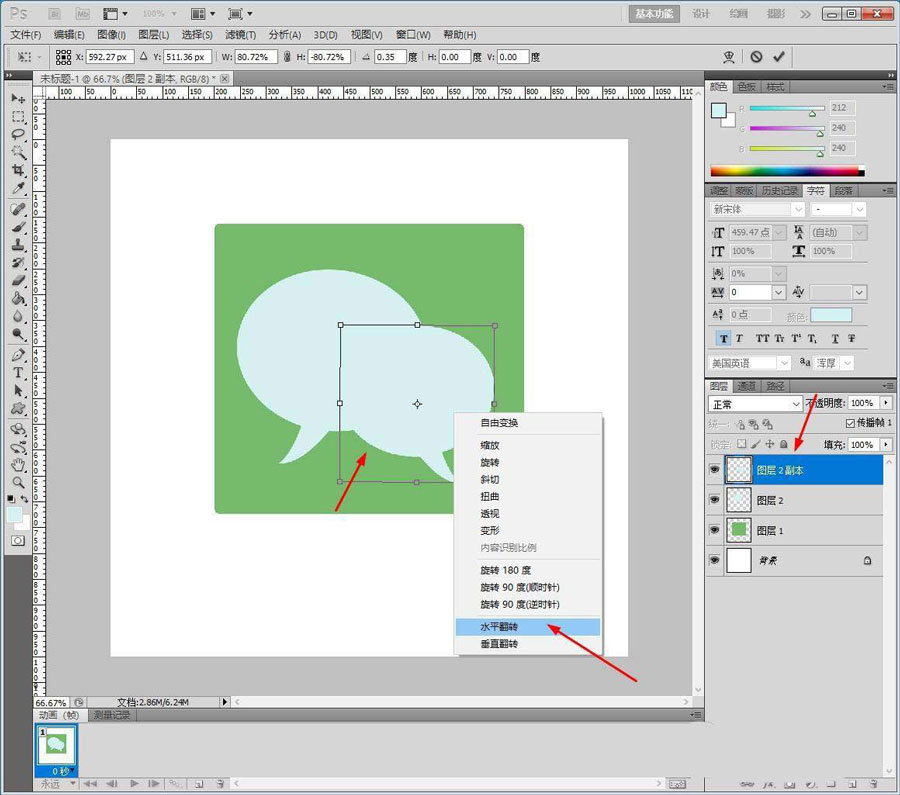Hide the 图层 2 副本 layer
The height and width of the screenshot is (795, 900).
[x=714, y=469]
